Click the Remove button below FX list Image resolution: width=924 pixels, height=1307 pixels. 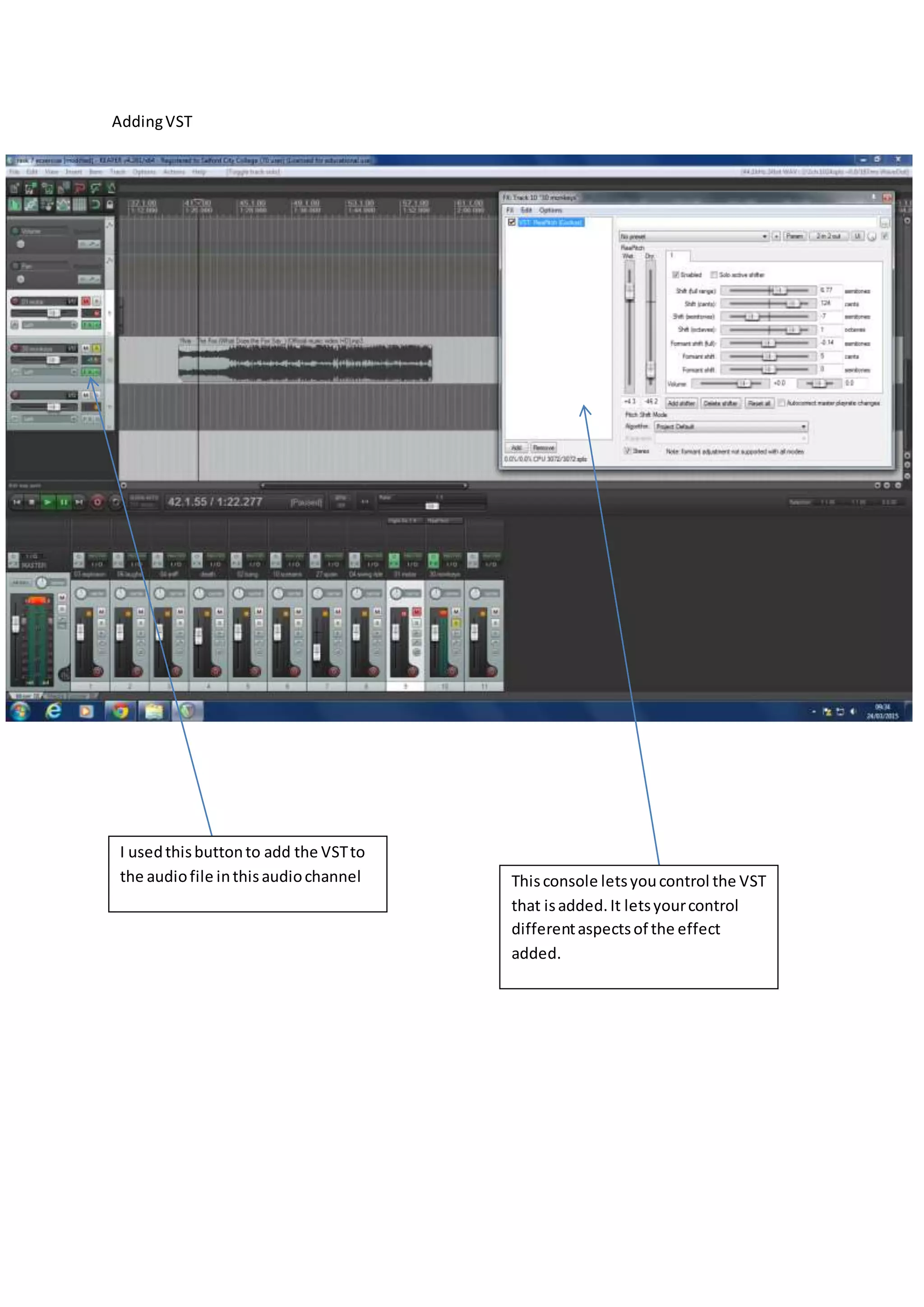point(543,448)
